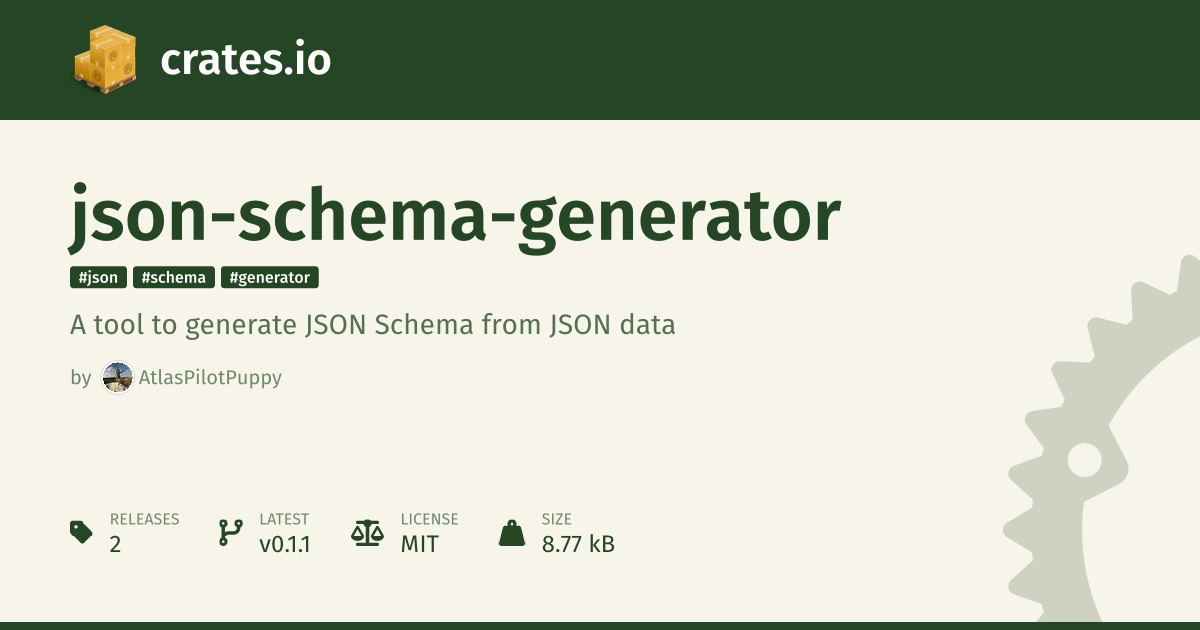The height and width of the screenshot is (630, 1200).
Task: Click the releases count 2
Action: coord(116,545)
